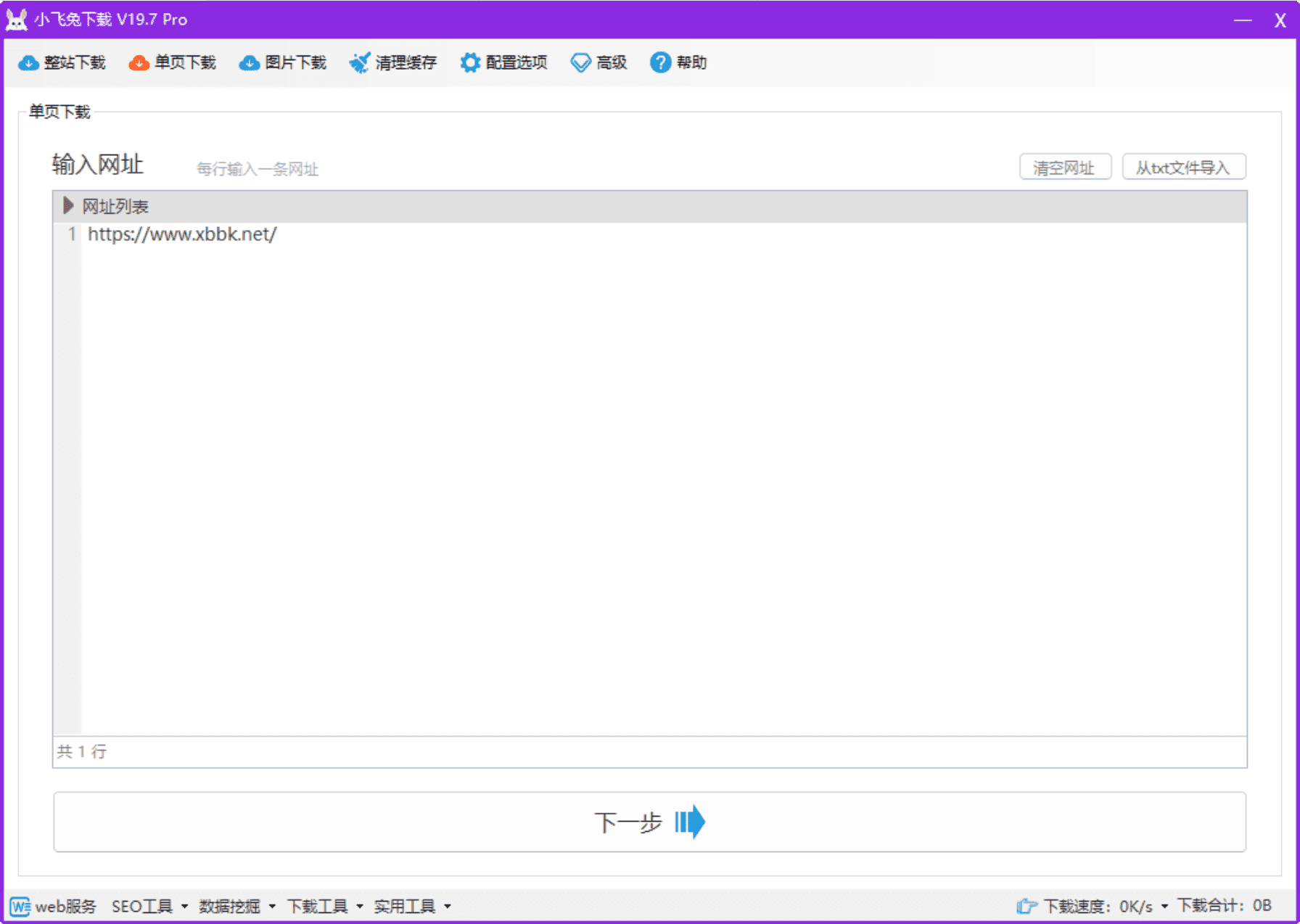Click the 下载合计: 0B status text
Image resolution: width=1300 pixels, height=924 pixels.
pyautogui.click(x=1224, y=905)
